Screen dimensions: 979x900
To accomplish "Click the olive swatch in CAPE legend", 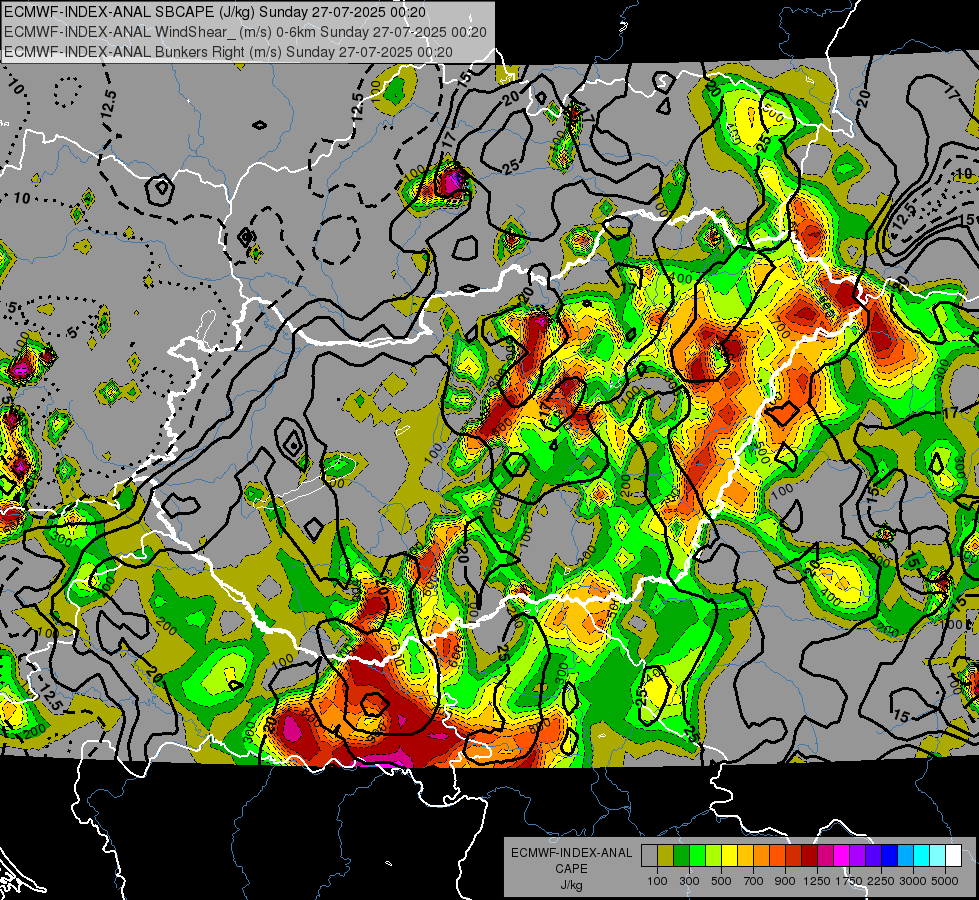I will [x=665, y=856].
